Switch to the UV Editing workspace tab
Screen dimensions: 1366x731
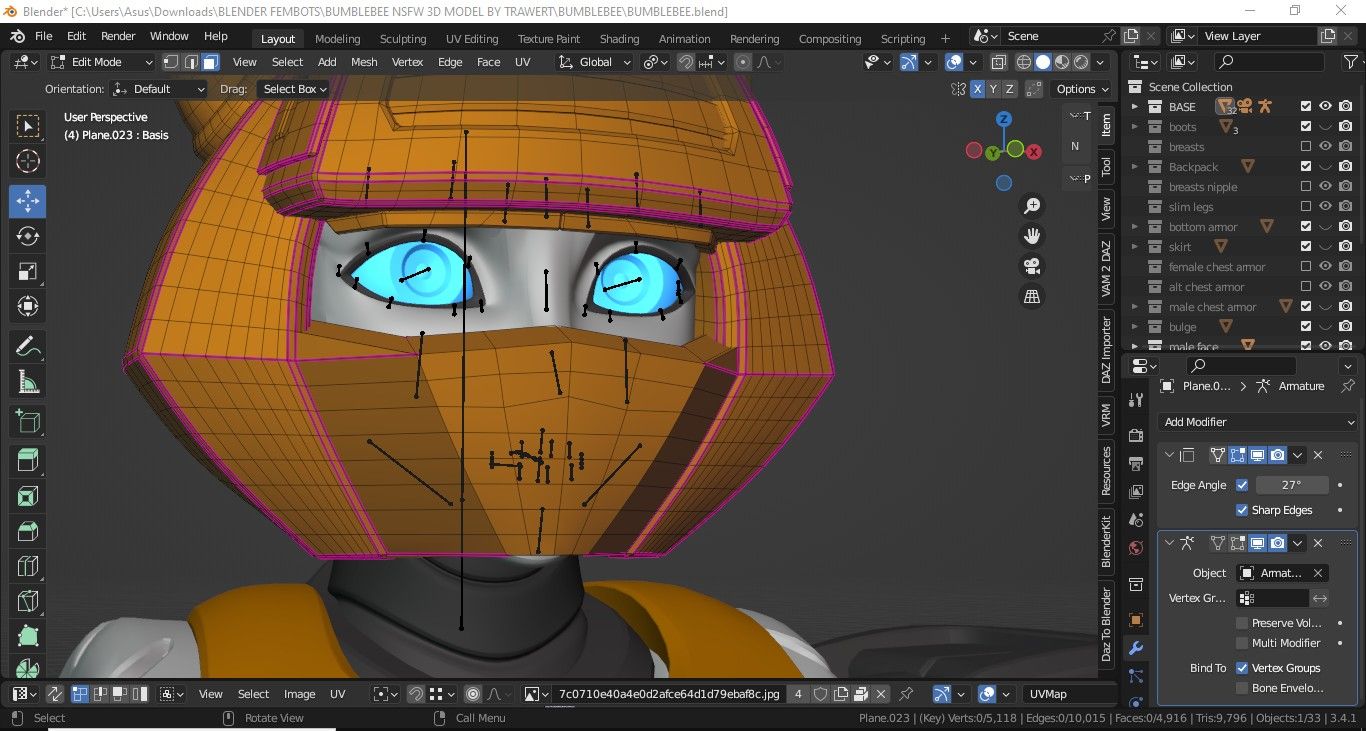pyautogui.click(x=472, y=39)
